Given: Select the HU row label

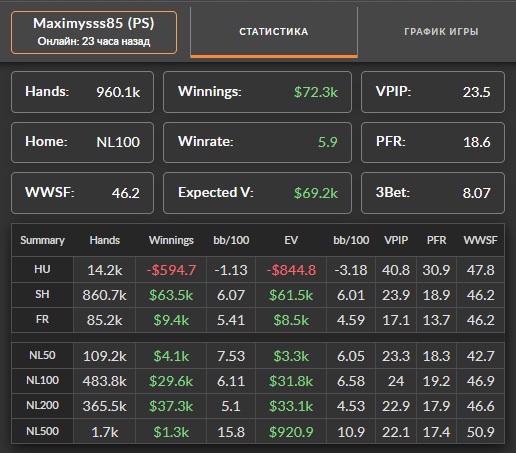Looking at the screenshot, I should (42, 269).
